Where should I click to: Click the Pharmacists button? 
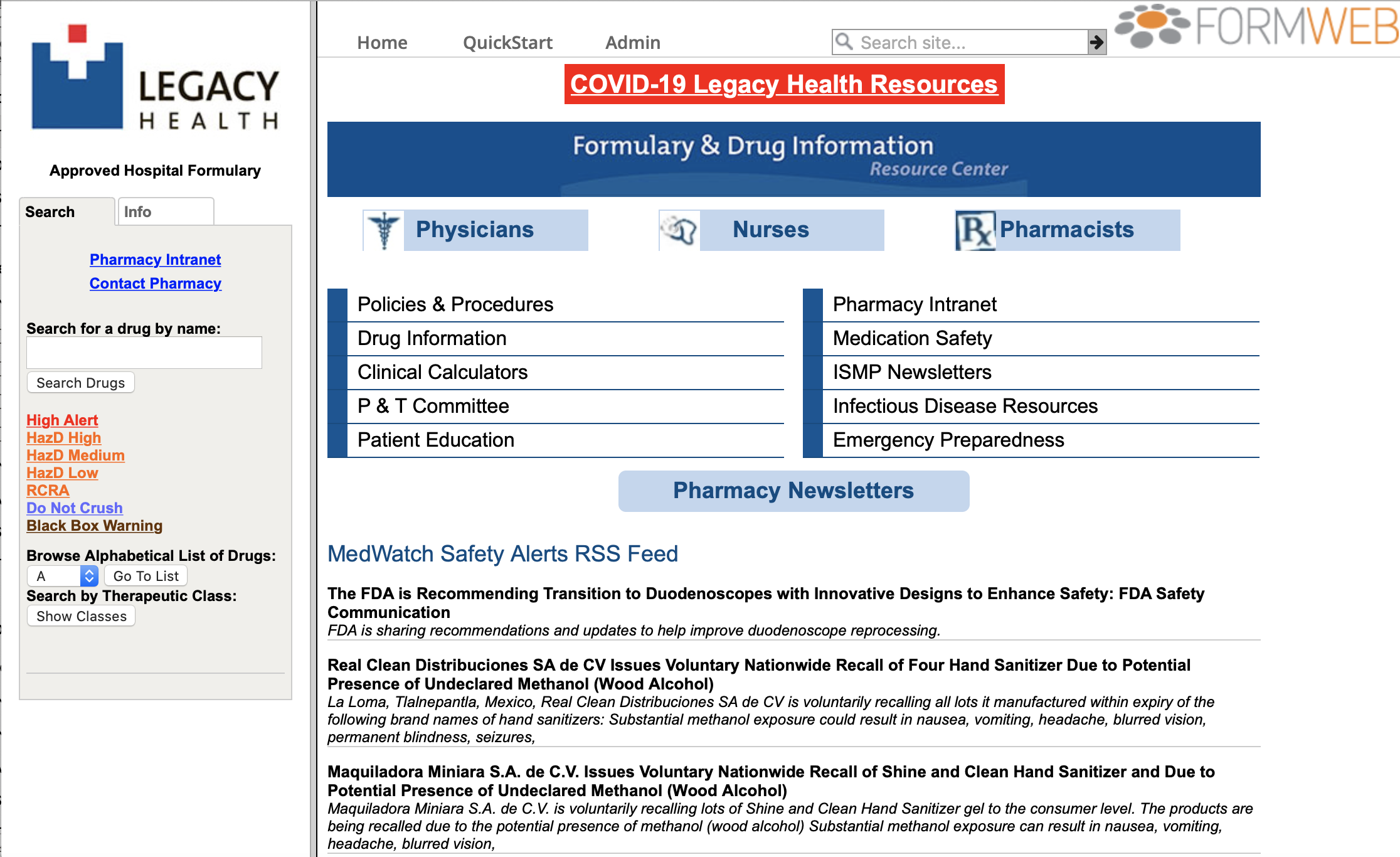pos(1068,230)
